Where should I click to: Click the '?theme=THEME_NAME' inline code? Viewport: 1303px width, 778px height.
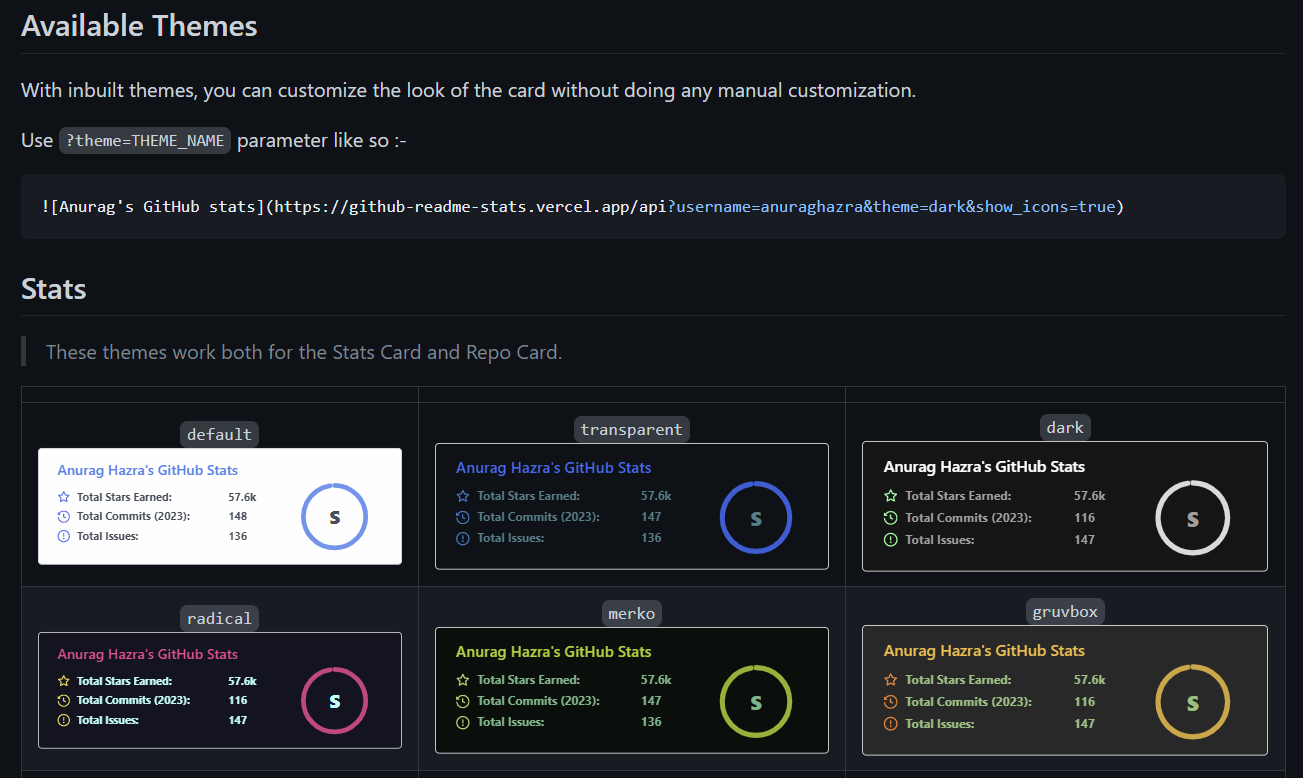(145, 140)
